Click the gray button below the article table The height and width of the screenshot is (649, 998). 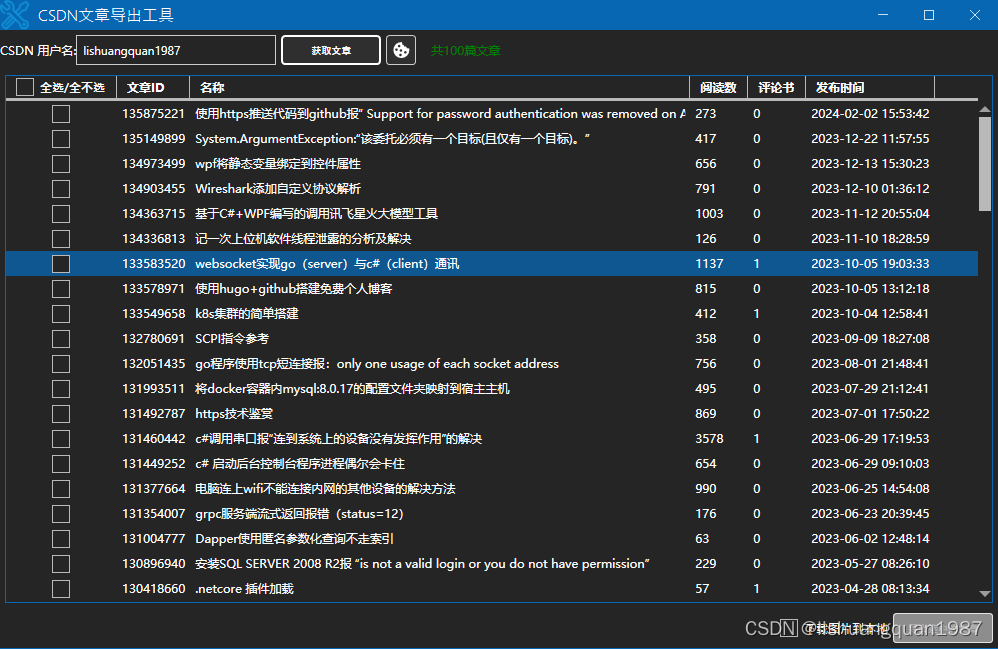coord(942,627)
